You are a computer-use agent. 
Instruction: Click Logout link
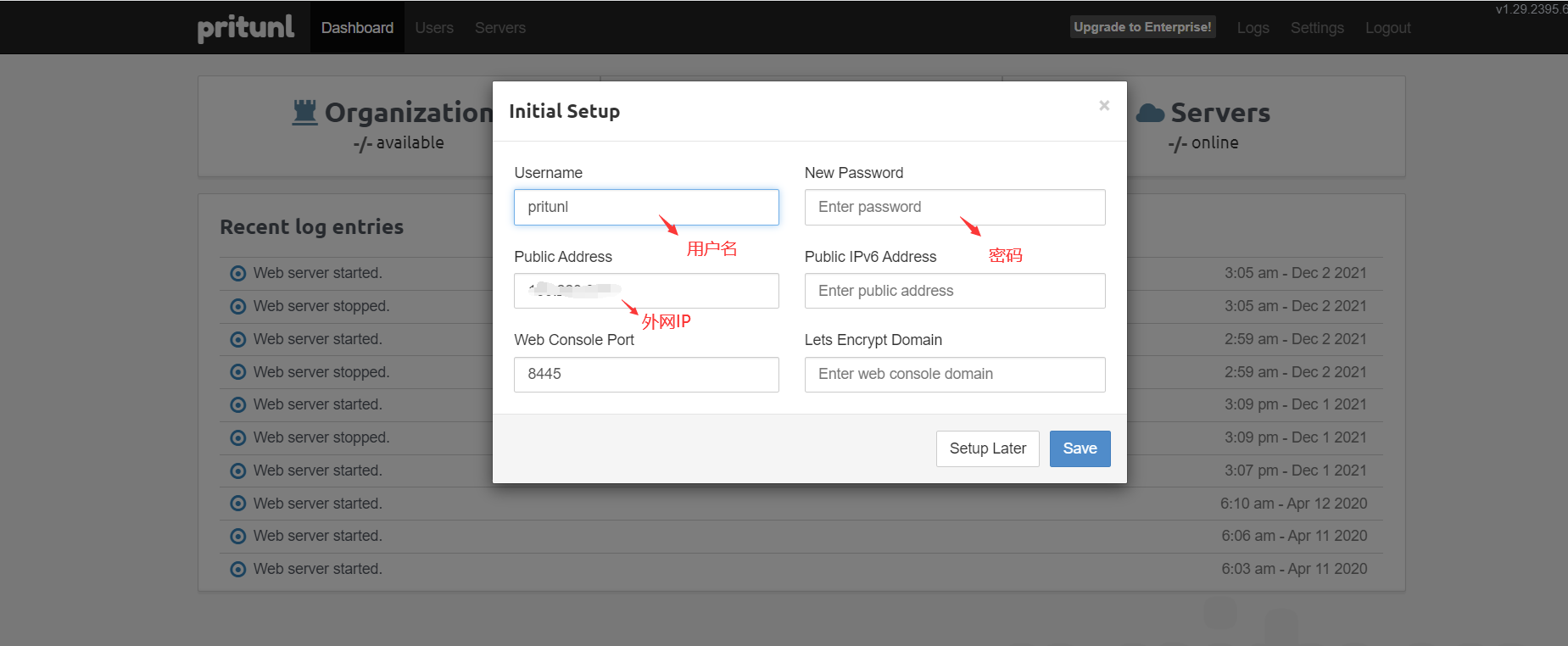[x=1387, y=28]
